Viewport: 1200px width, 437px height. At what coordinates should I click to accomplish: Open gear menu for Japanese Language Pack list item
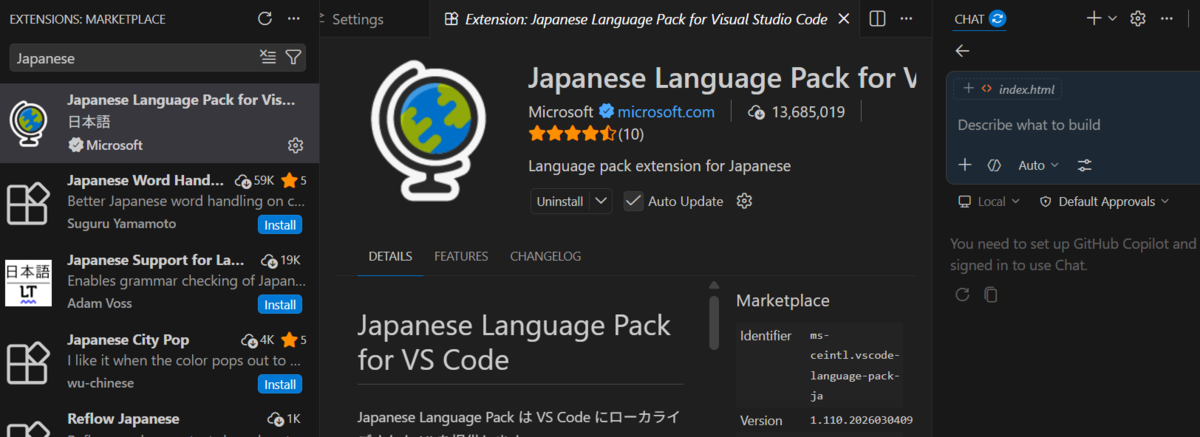coord(295,145)
